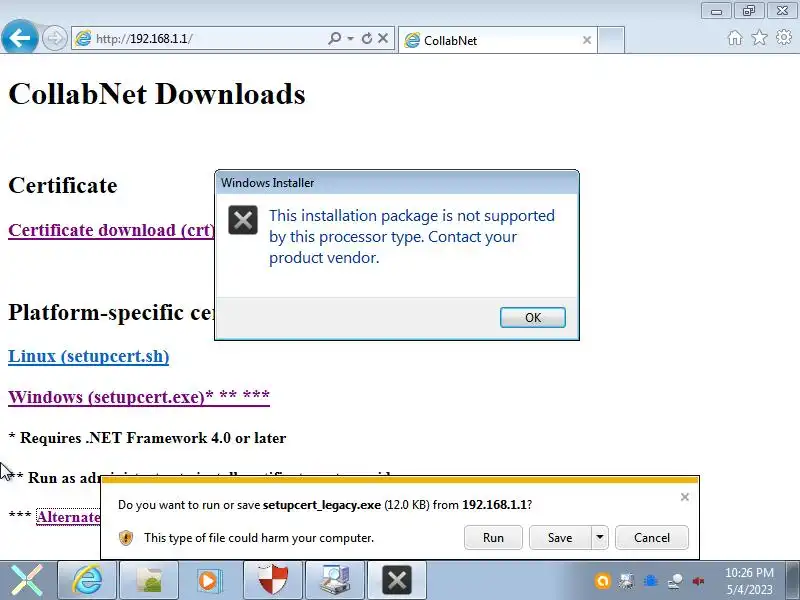Open the Tools gear icon

[x=784, y=37]
